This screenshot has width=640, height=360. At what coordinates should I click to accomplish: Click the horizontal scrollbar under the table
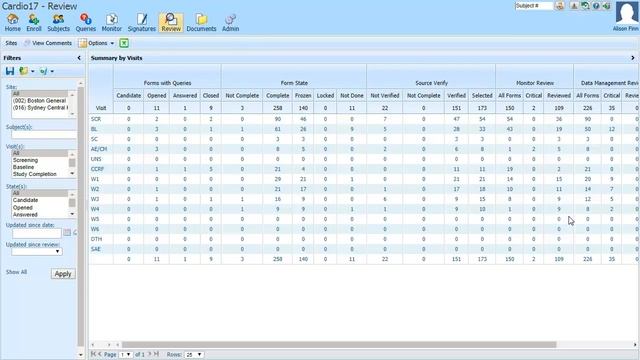339,345
